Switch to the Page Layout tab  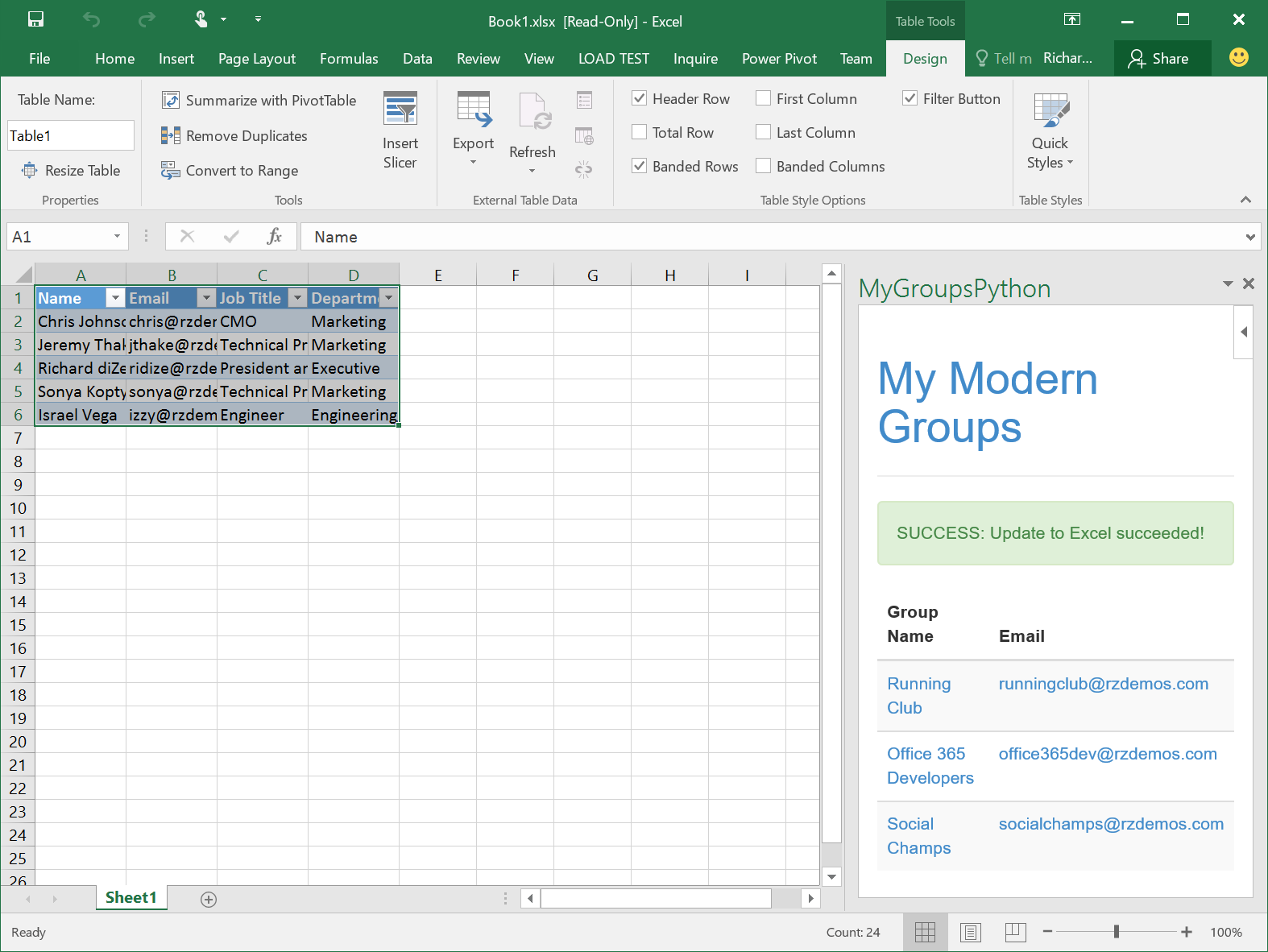coord(257,58)
